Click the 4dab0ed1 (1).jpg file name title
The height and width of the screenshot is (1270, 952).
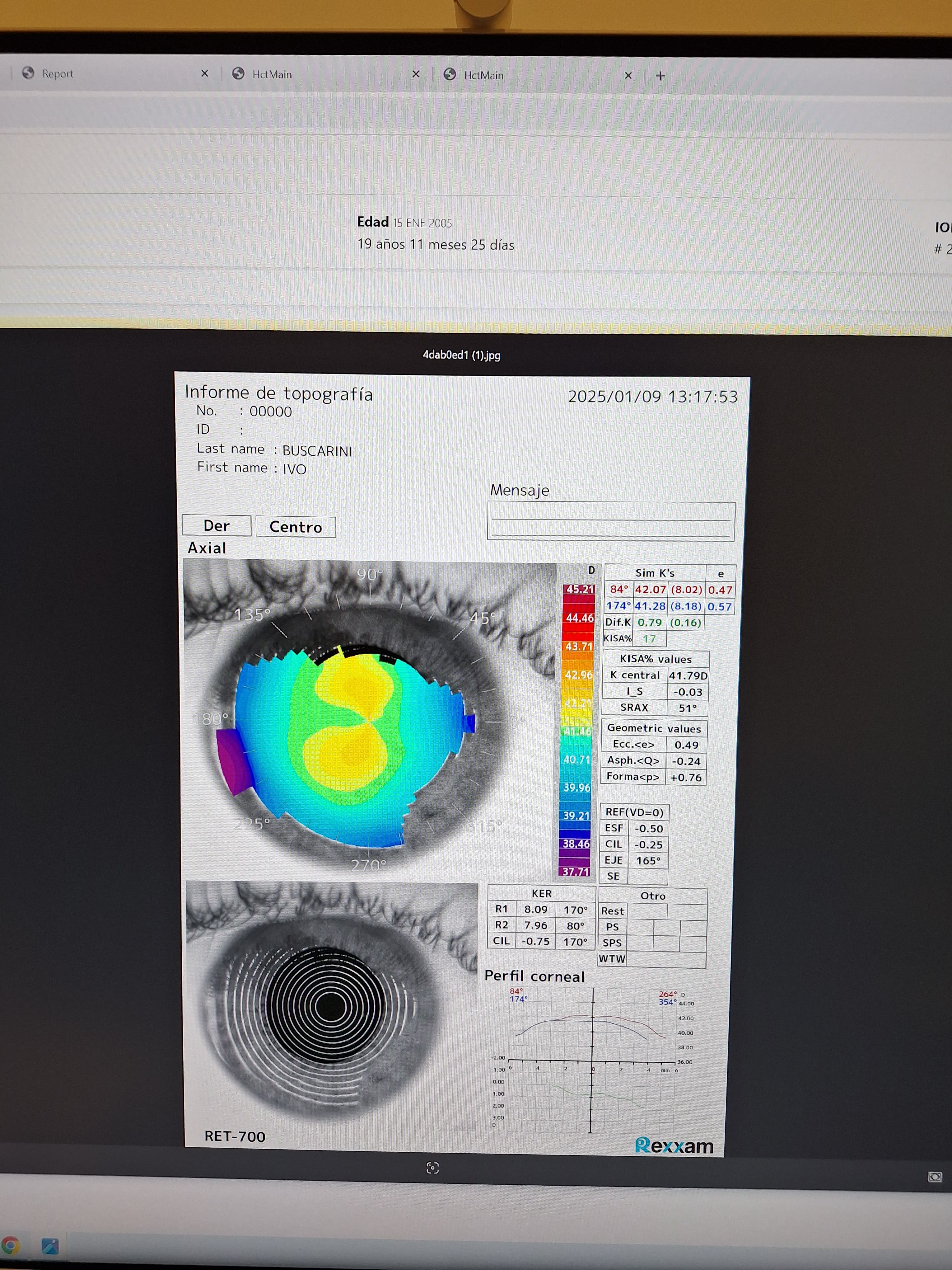tap(461, 355)
